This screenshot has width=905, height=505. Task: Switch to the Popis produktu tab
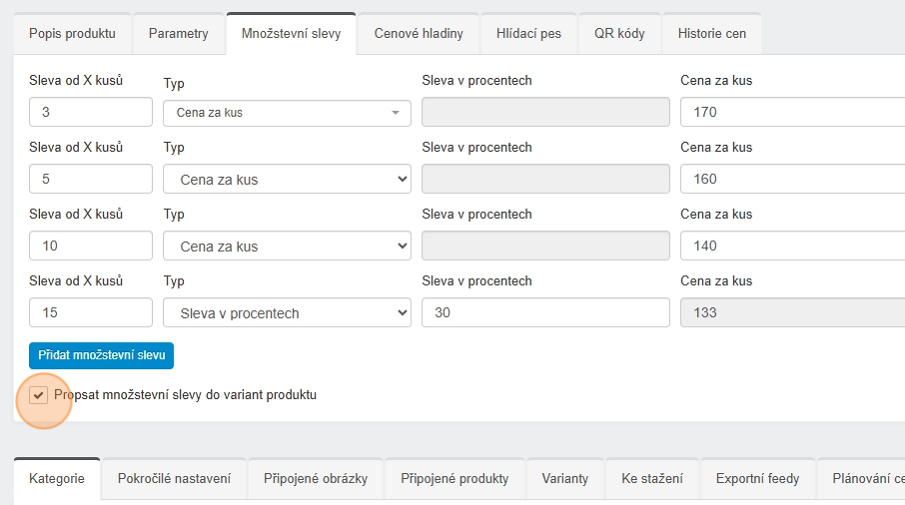pyautogui.click(x=72, y=34)
